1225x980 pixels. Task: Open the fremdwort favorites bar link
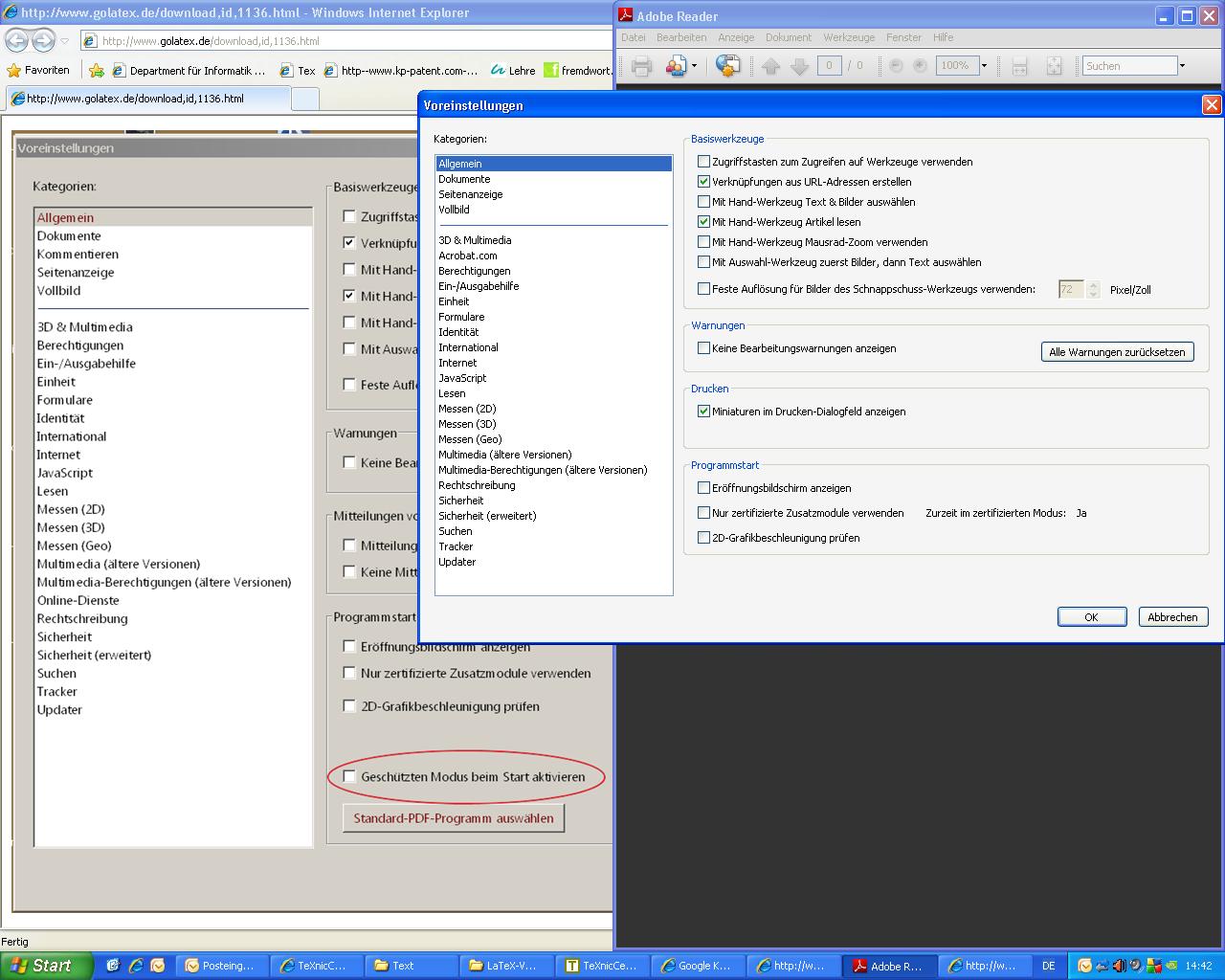[578, 70]
